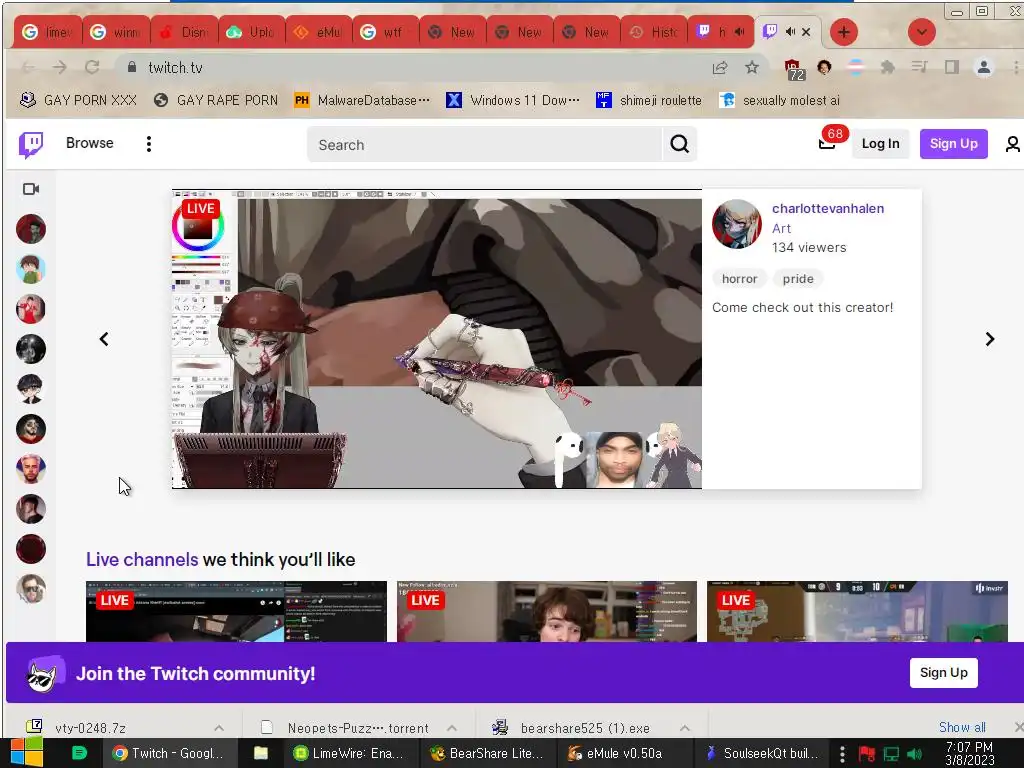Click the Followed Channels camera icon in sidebar
The height and width of the screenshot is (768, 1024).
coord(31,189)
